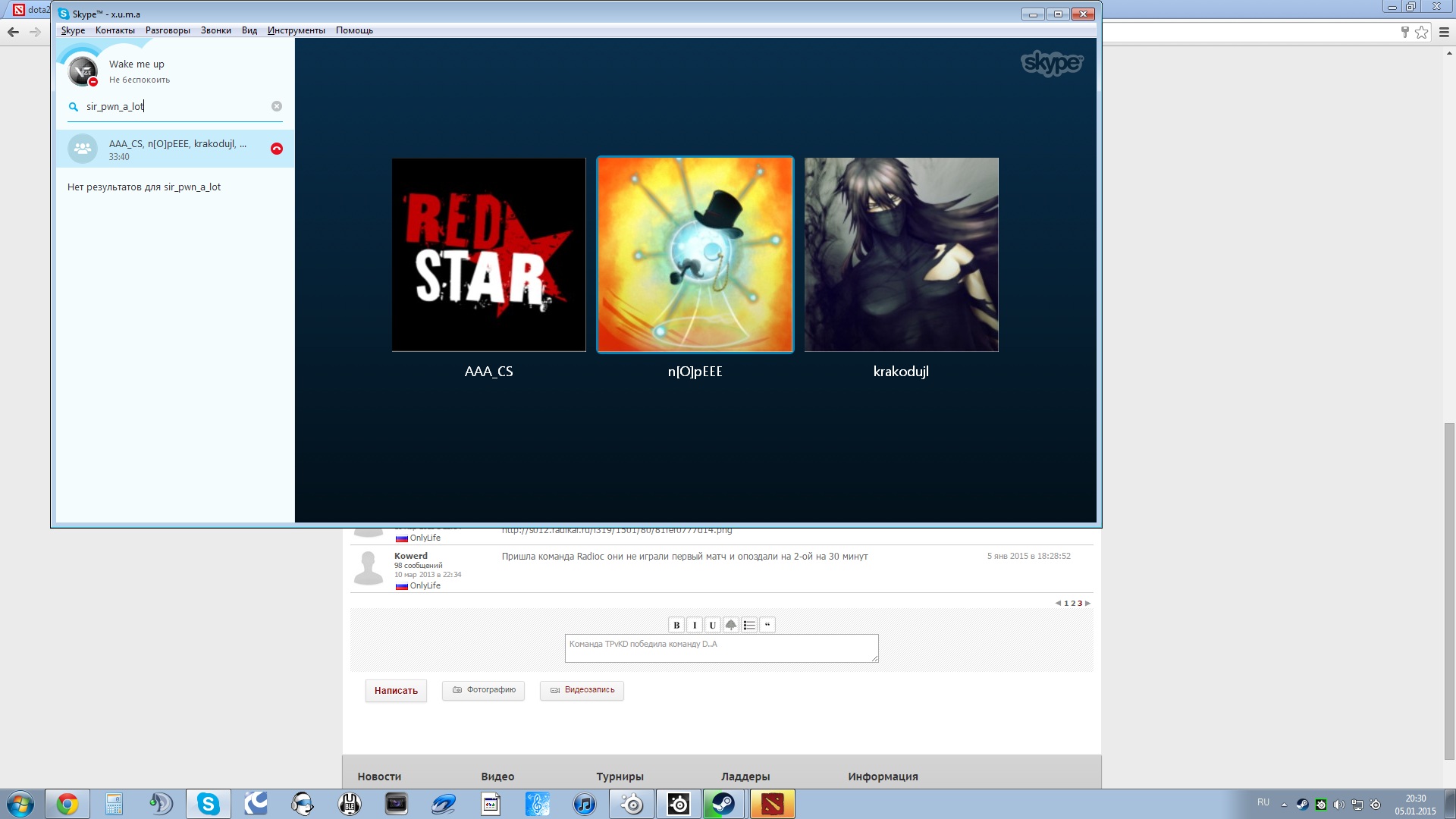The height and width of the screenshot is (819, 1456).
Task: Open Ладдеры footer section
Action: (745, 777)
